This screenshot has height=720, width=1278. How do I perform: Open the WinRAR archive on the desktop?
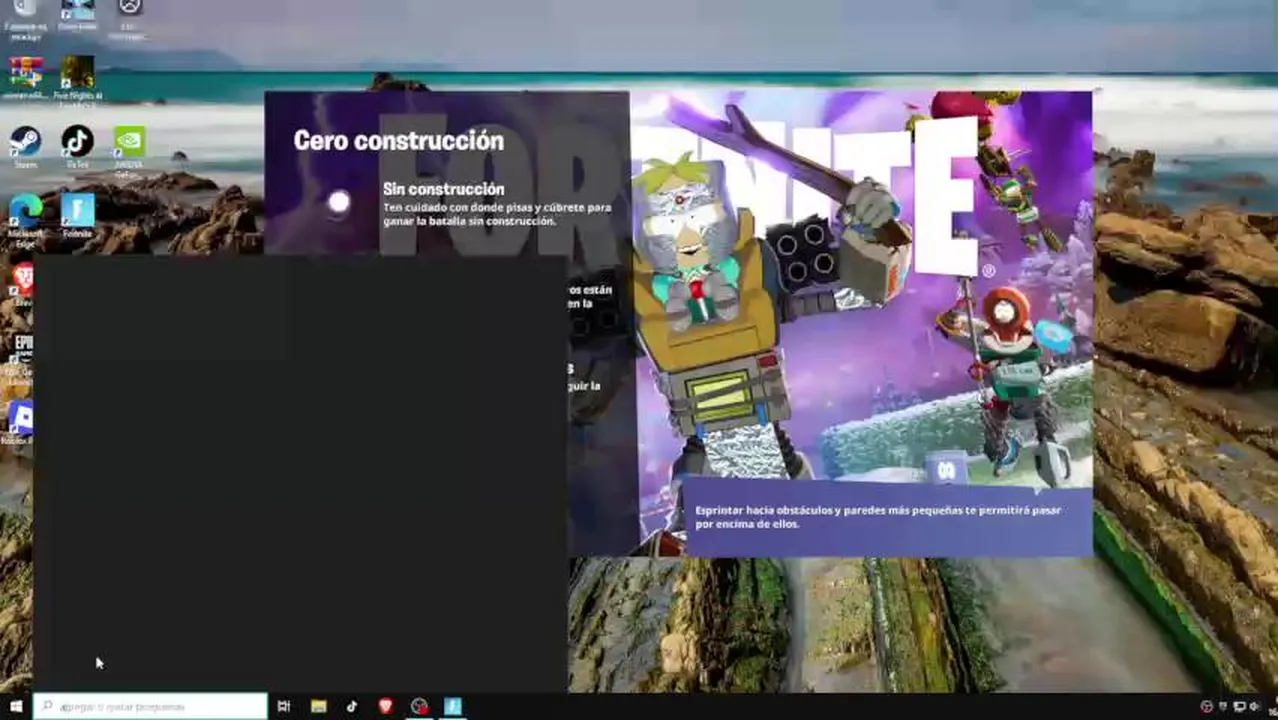(x=25, y=78)
